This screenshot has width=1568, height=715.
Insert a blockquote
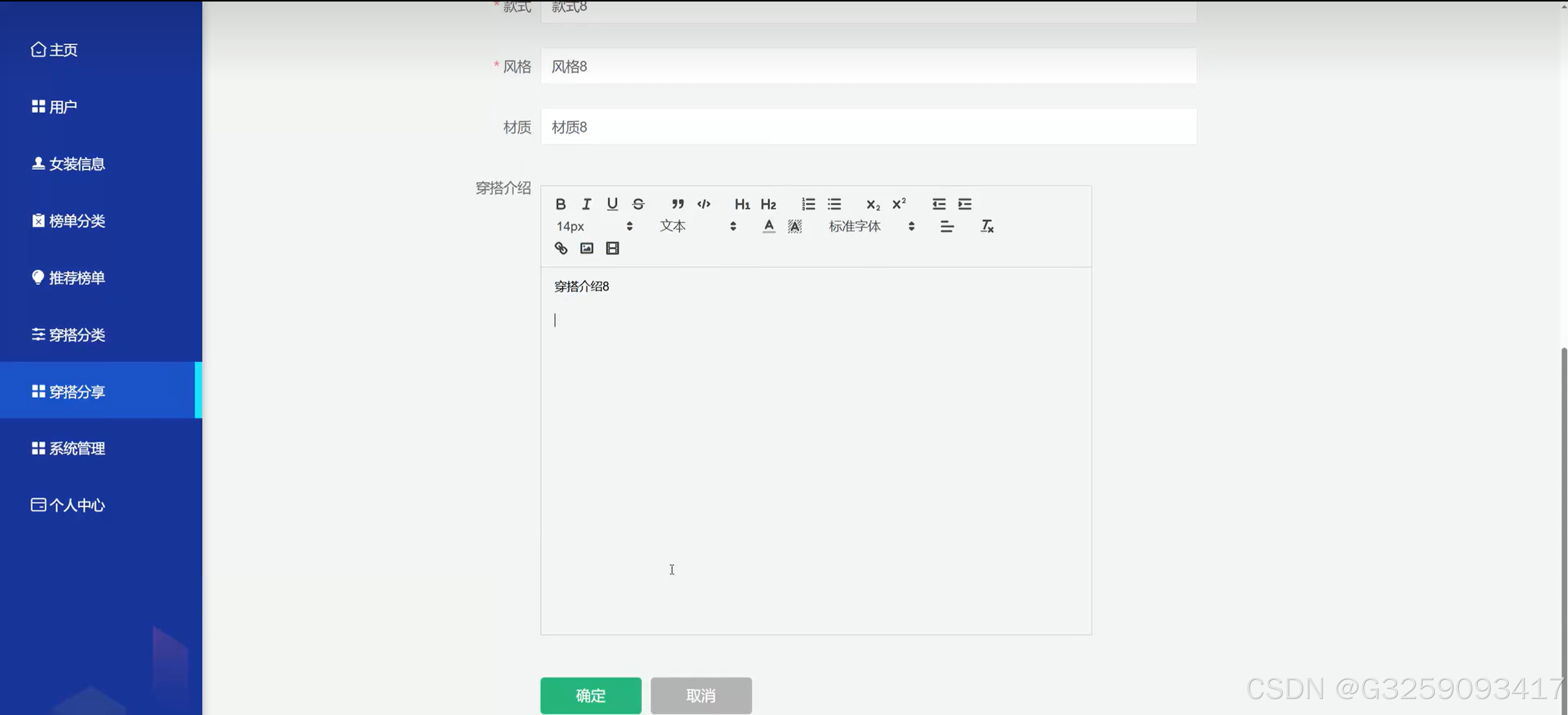tap(677, 204)
